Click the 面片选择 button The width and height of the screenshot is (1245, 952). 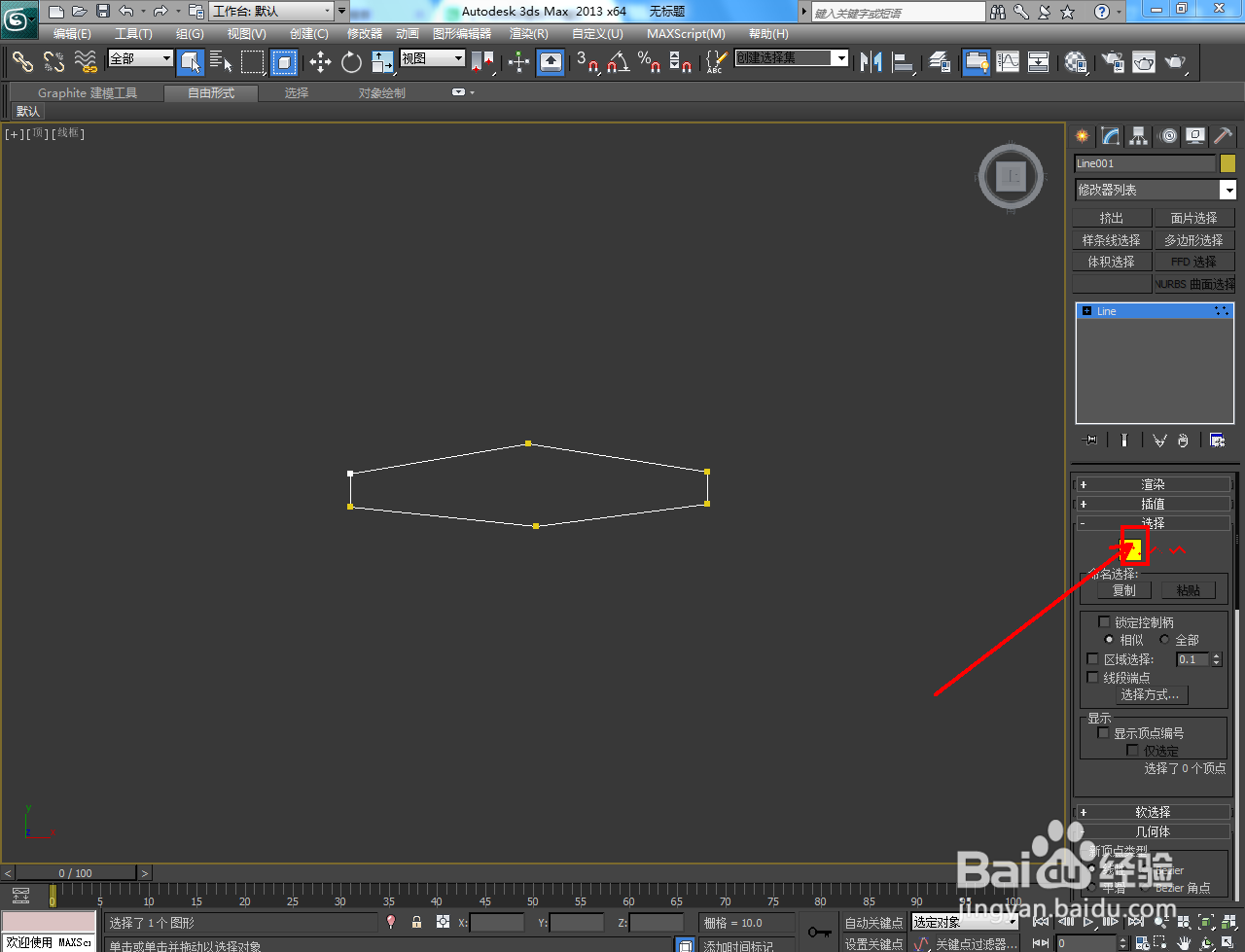(1193, 219)
